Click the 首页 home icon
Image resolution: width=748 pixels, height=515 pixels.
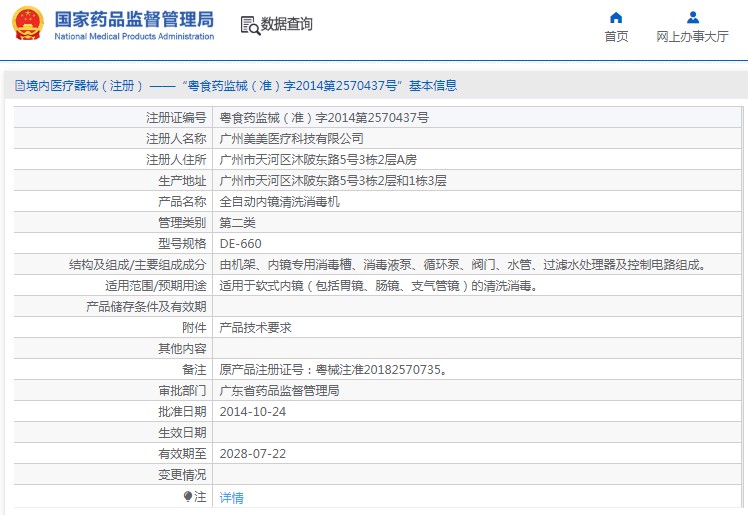coord(616,18)
